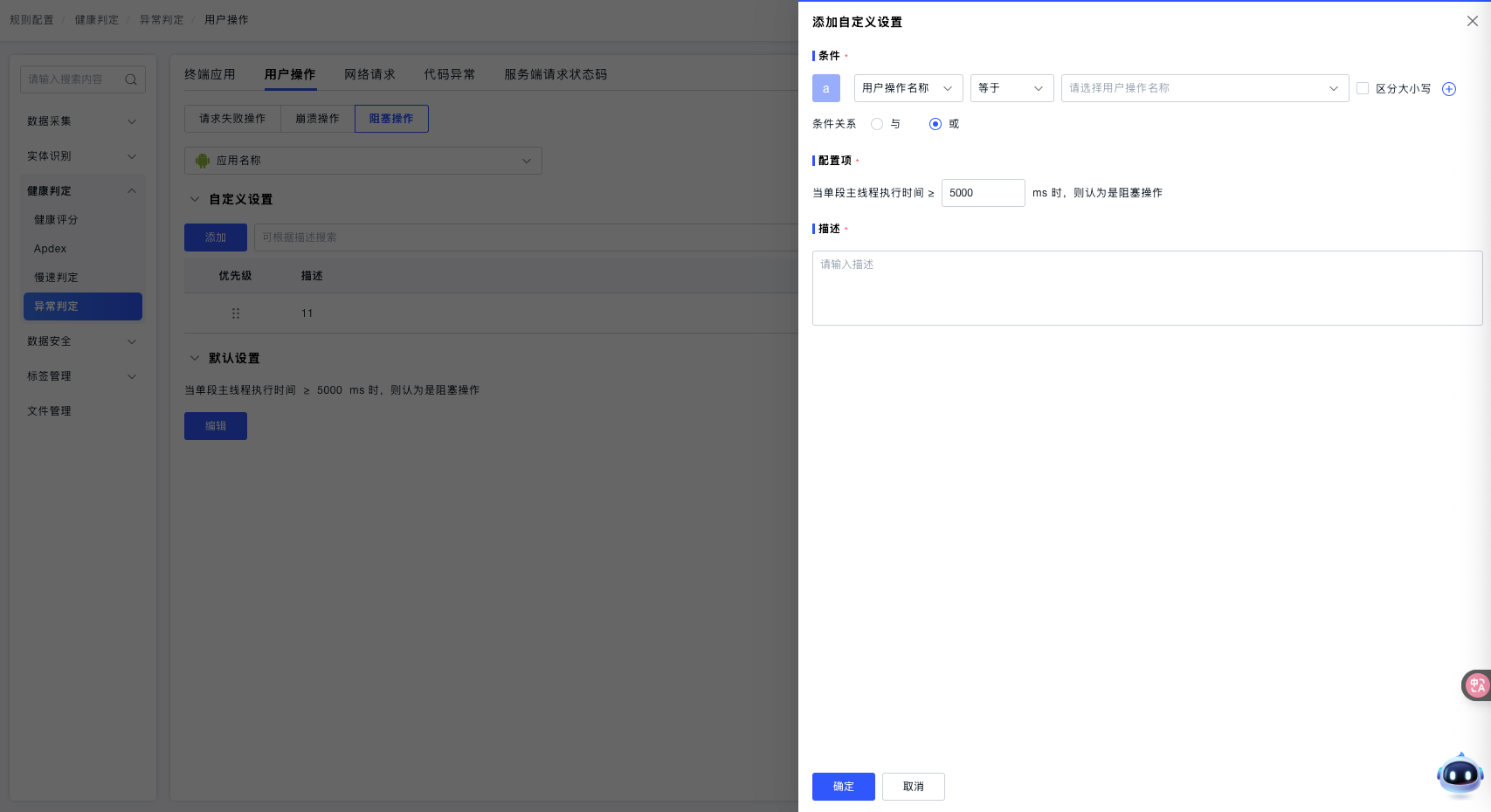Open the 请选择用户操作名称 dropdown
The height and width of the screenshot is (812, 1491).
[x=1204, y=88]
